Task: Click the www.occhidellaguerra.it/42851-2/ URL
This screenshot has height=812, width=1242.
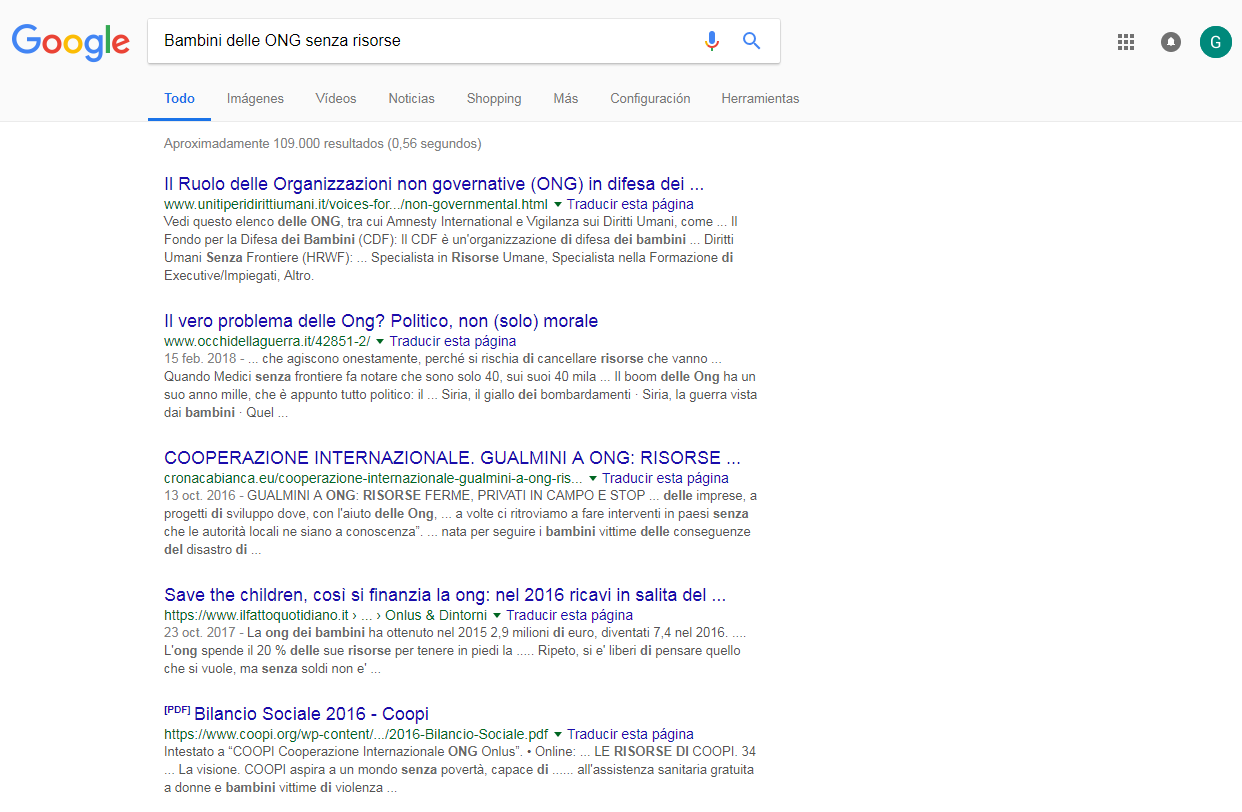Action: [267, 341]
